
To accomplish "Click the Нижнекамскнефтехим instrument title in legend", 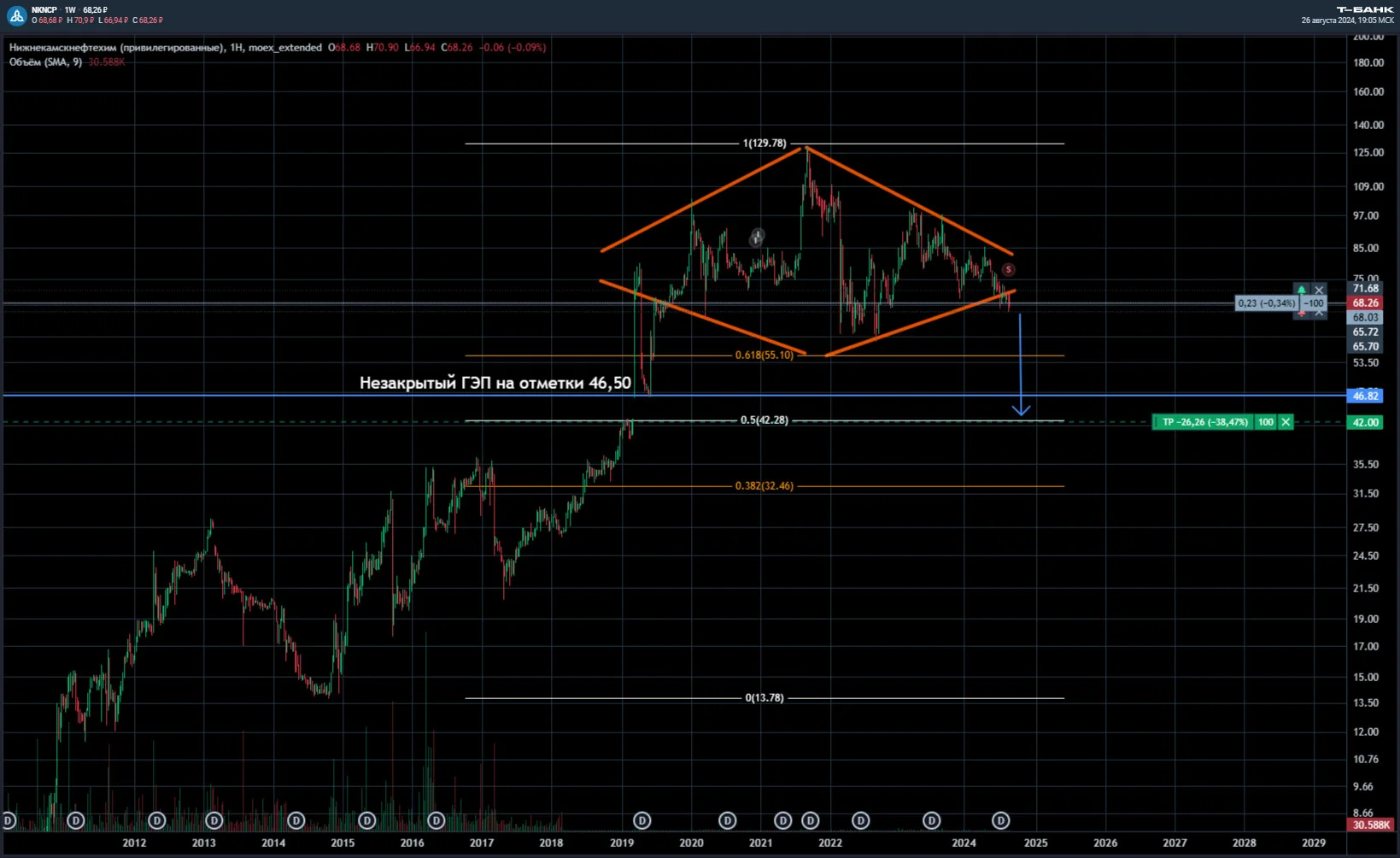I will click(x=117, y=48).
